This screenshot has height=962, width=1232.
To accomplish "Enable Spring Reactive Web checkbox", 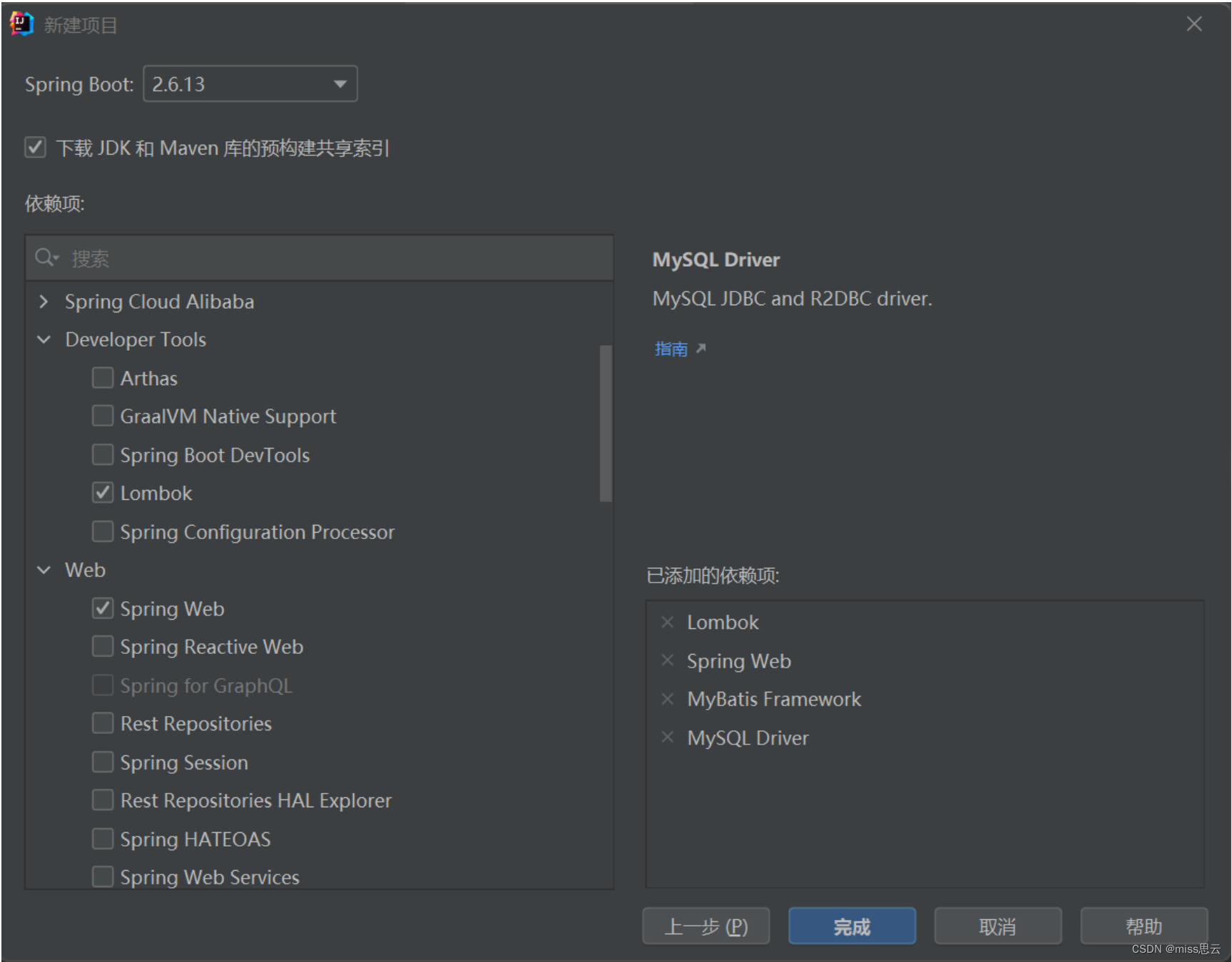I will coord(103,646).
